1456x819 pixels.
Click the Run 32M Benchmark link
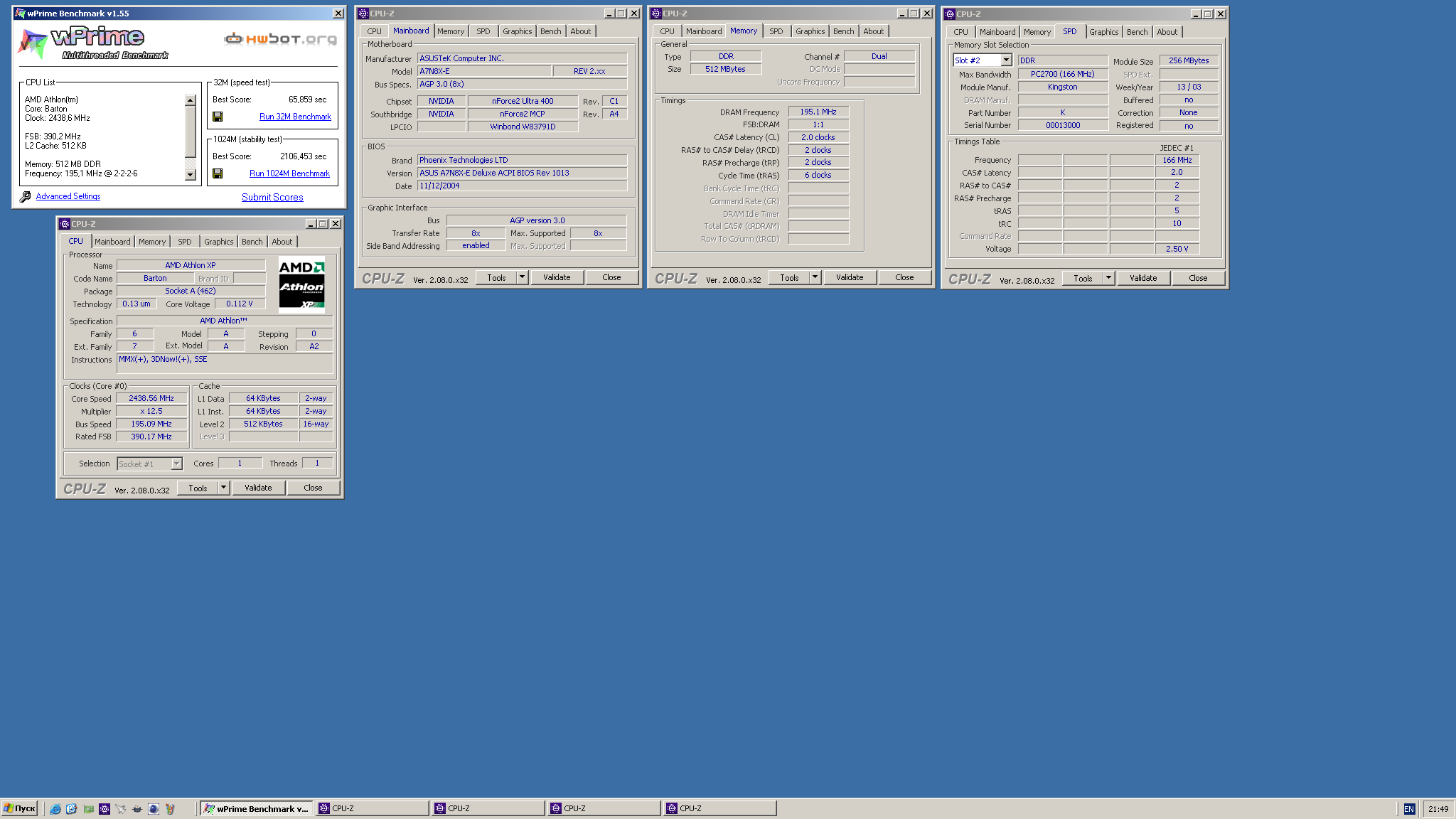tap(295, 117)
